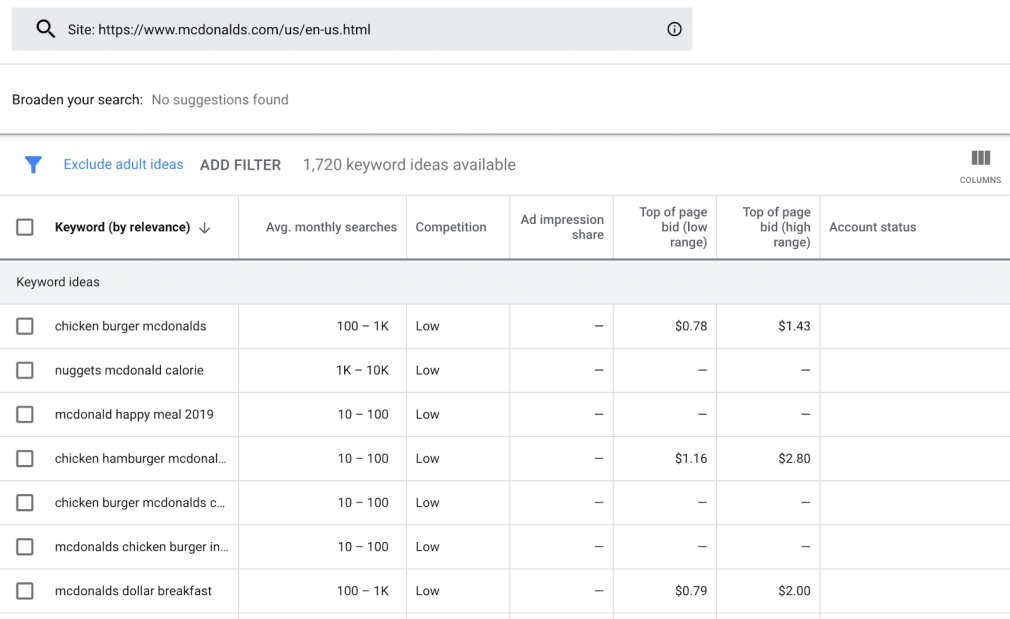Click keyword text chicken burger mcdonalds
1010x619 pixels.
(x=130, y=326)
